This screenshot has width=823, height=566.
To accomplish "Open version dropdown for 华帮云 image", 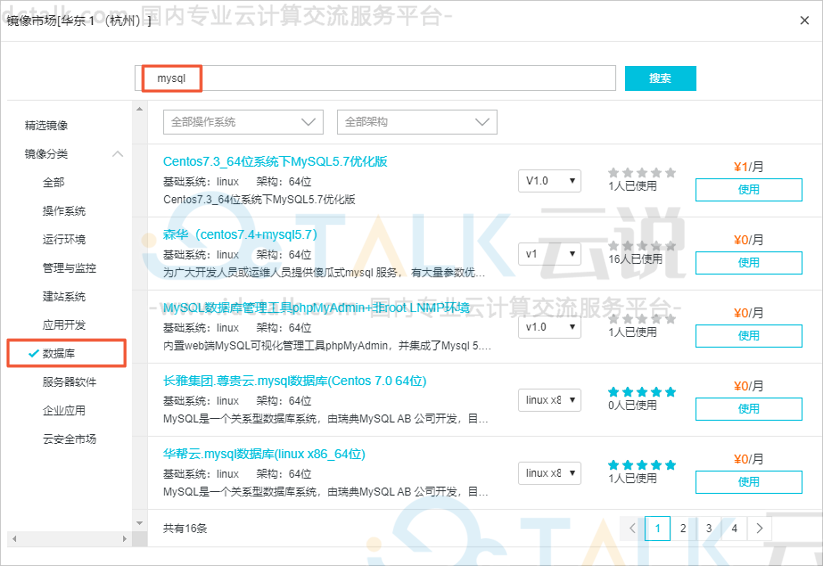I will click(550, 473).
